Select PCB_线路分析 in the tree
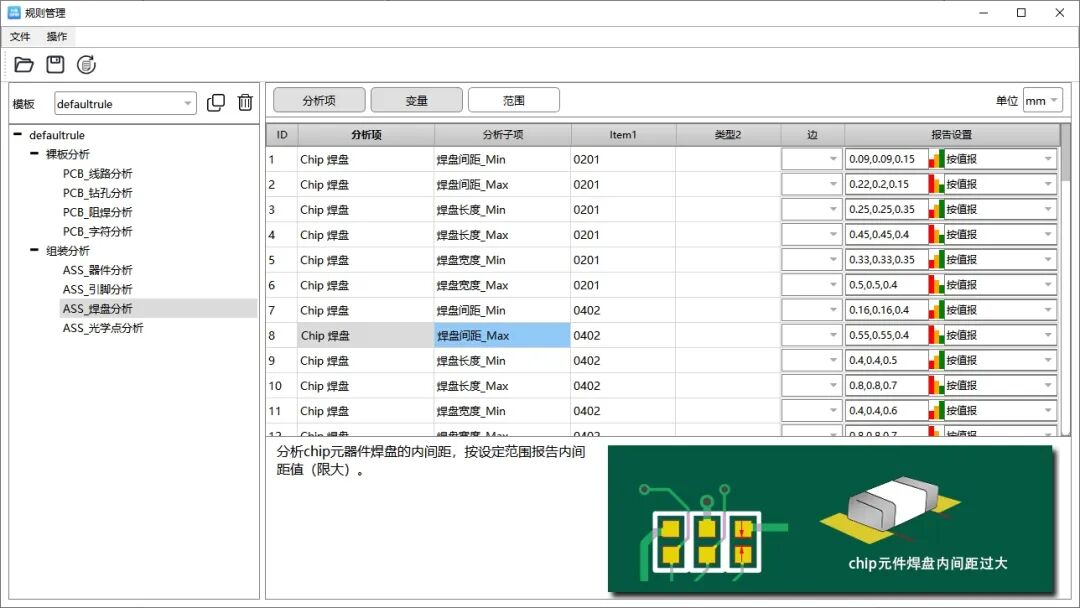The height and width of the screenshot is (608, 1080). [x=97, y=174]
